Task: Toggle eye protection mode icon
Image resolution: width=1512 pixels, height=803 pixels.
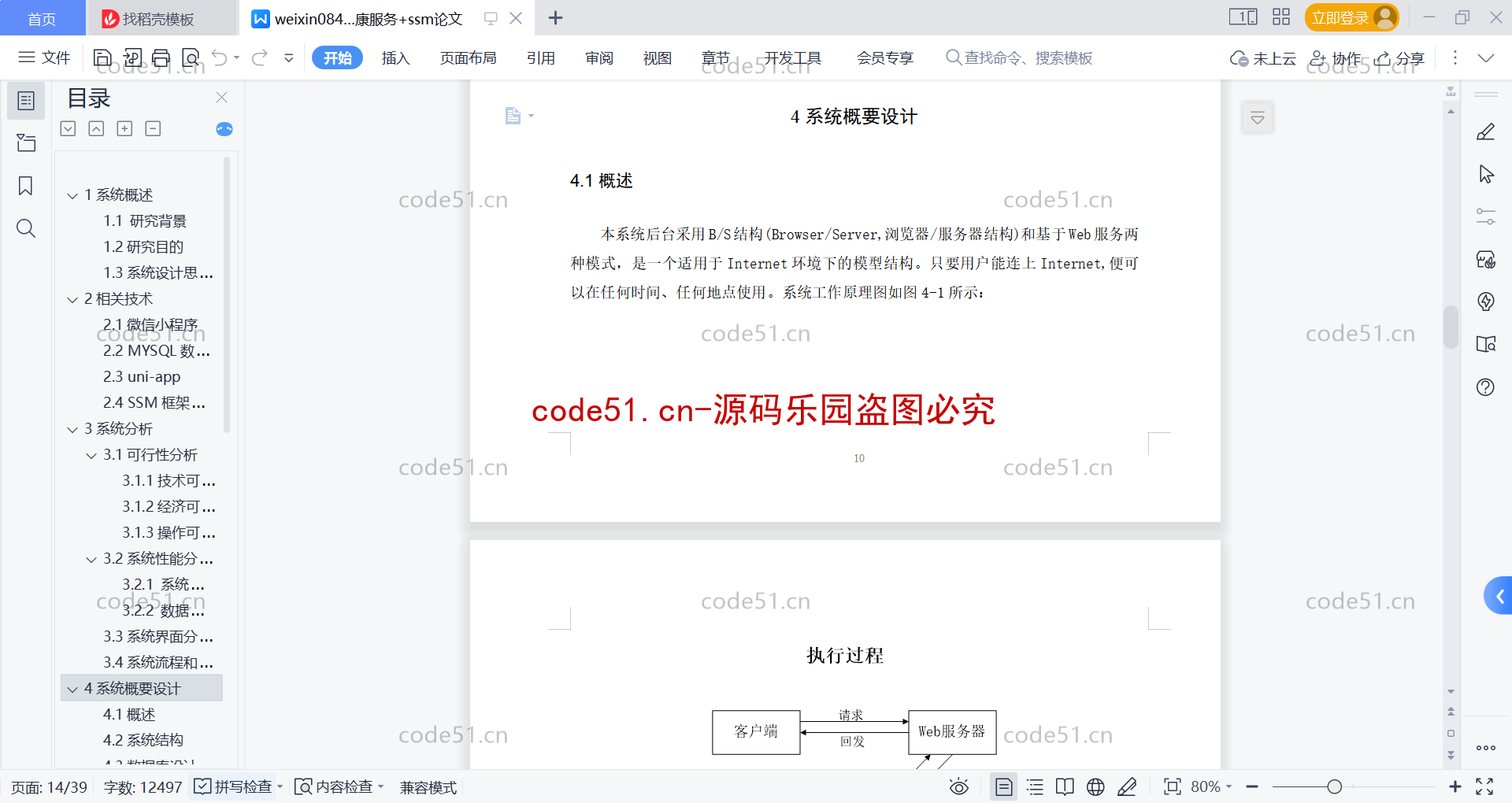Action: click(958, 786)
